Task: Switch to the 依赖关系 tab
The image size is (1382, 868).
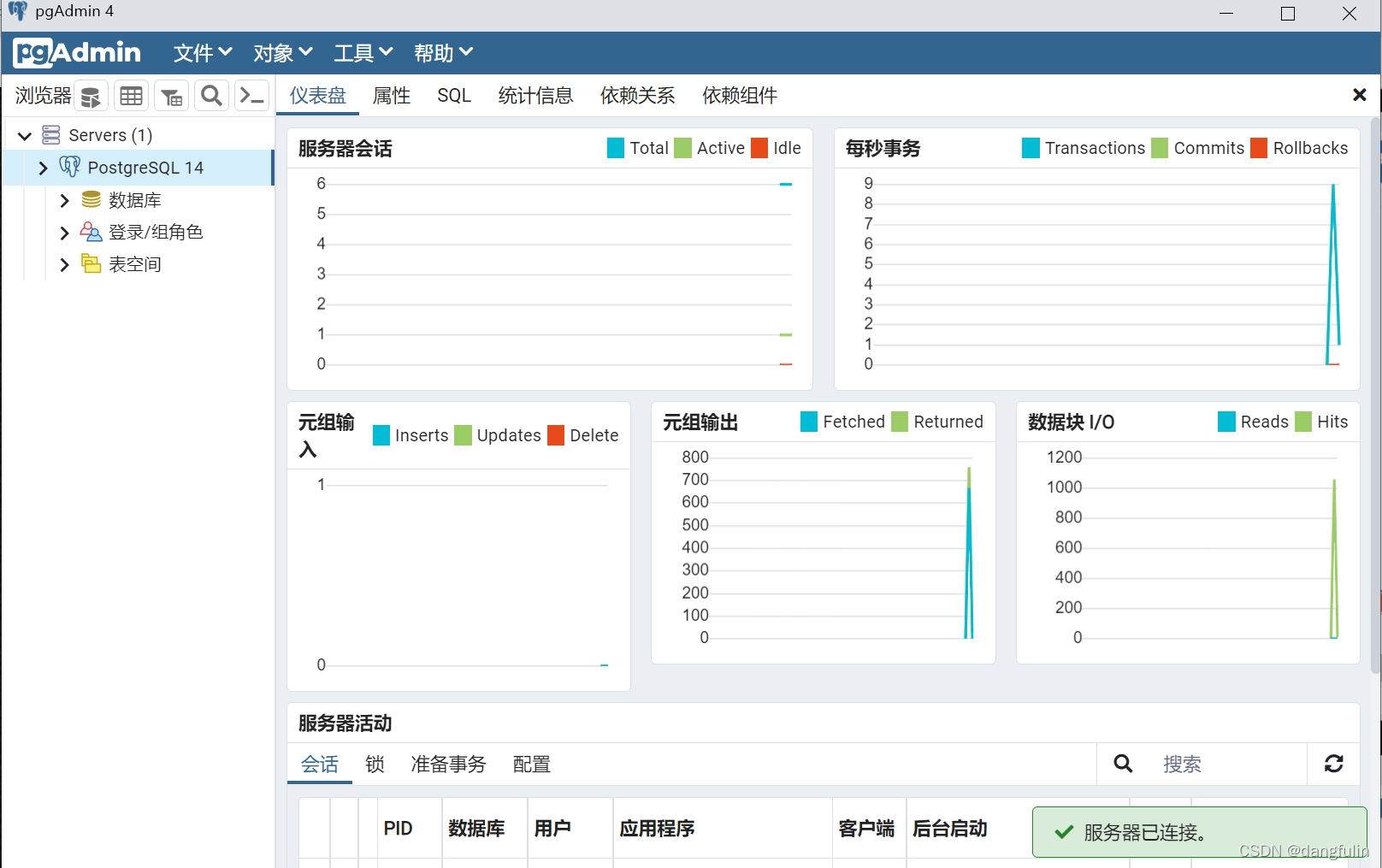Action: (x=637, y=96)
